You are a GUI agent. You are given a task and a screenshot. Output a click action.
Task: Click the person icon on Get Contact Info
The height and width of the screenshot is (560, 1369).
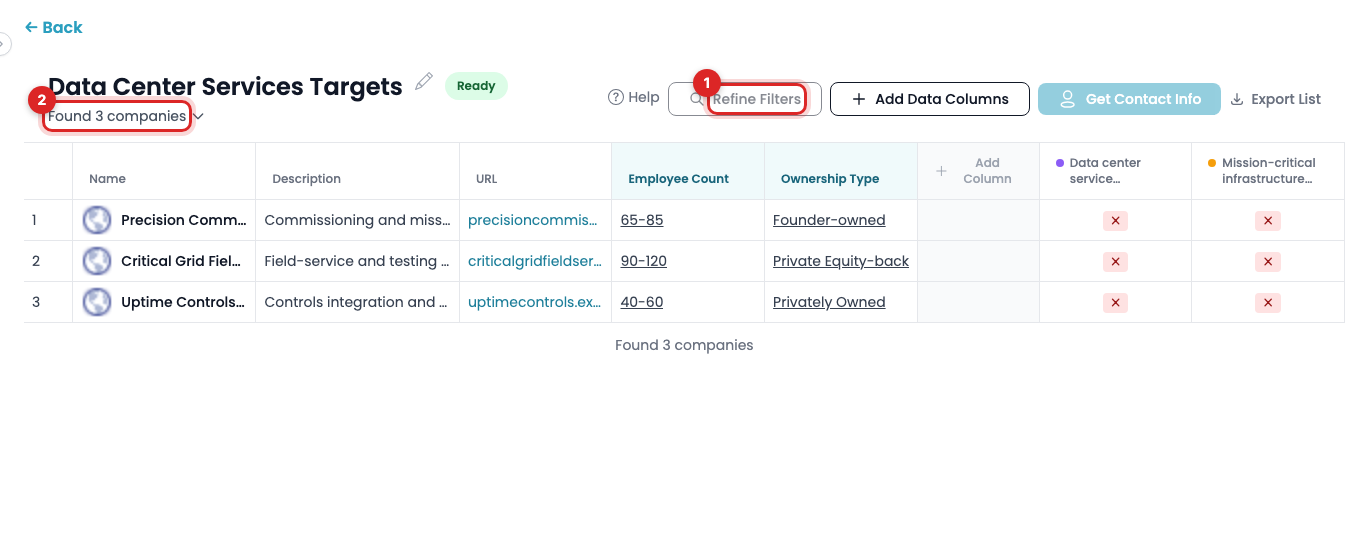(x=1067, y=99)
